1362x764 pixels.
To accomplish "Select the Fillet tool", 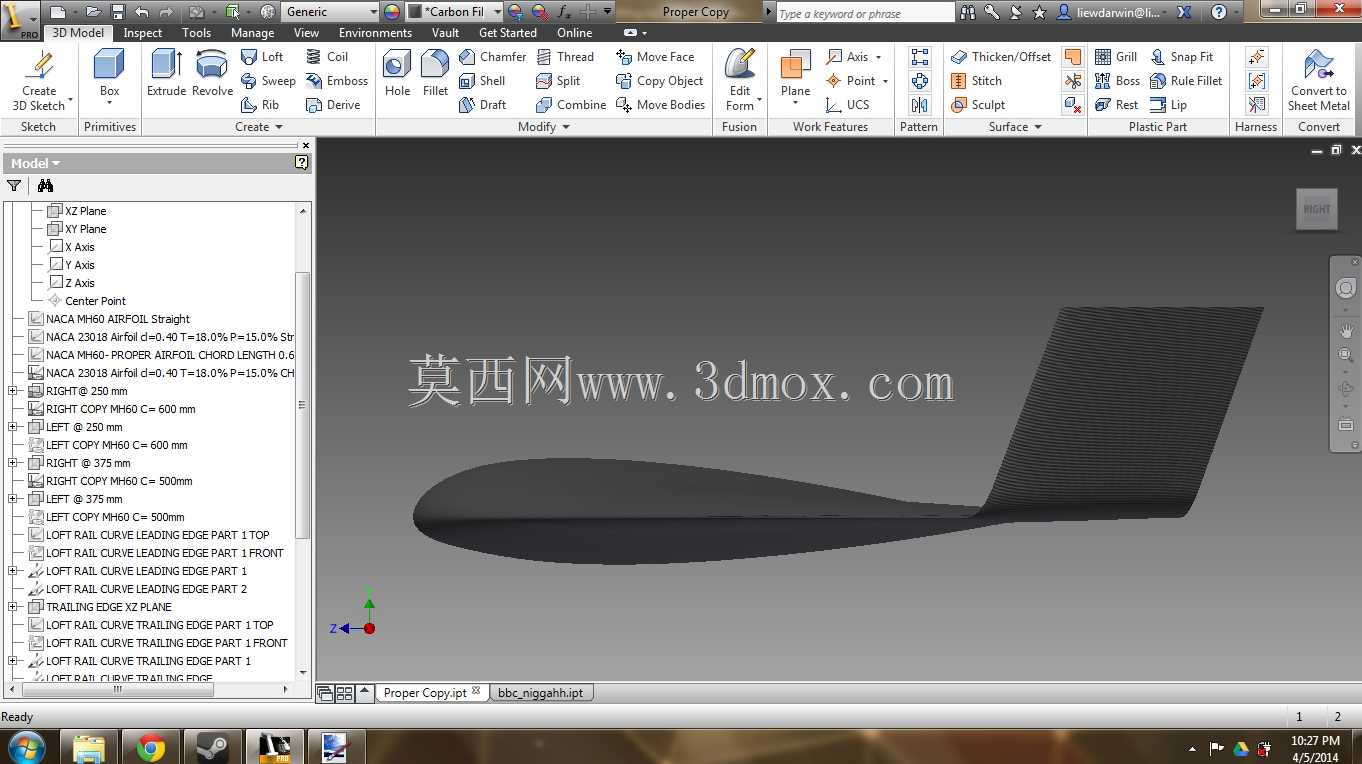I will [x=435, y=73].
